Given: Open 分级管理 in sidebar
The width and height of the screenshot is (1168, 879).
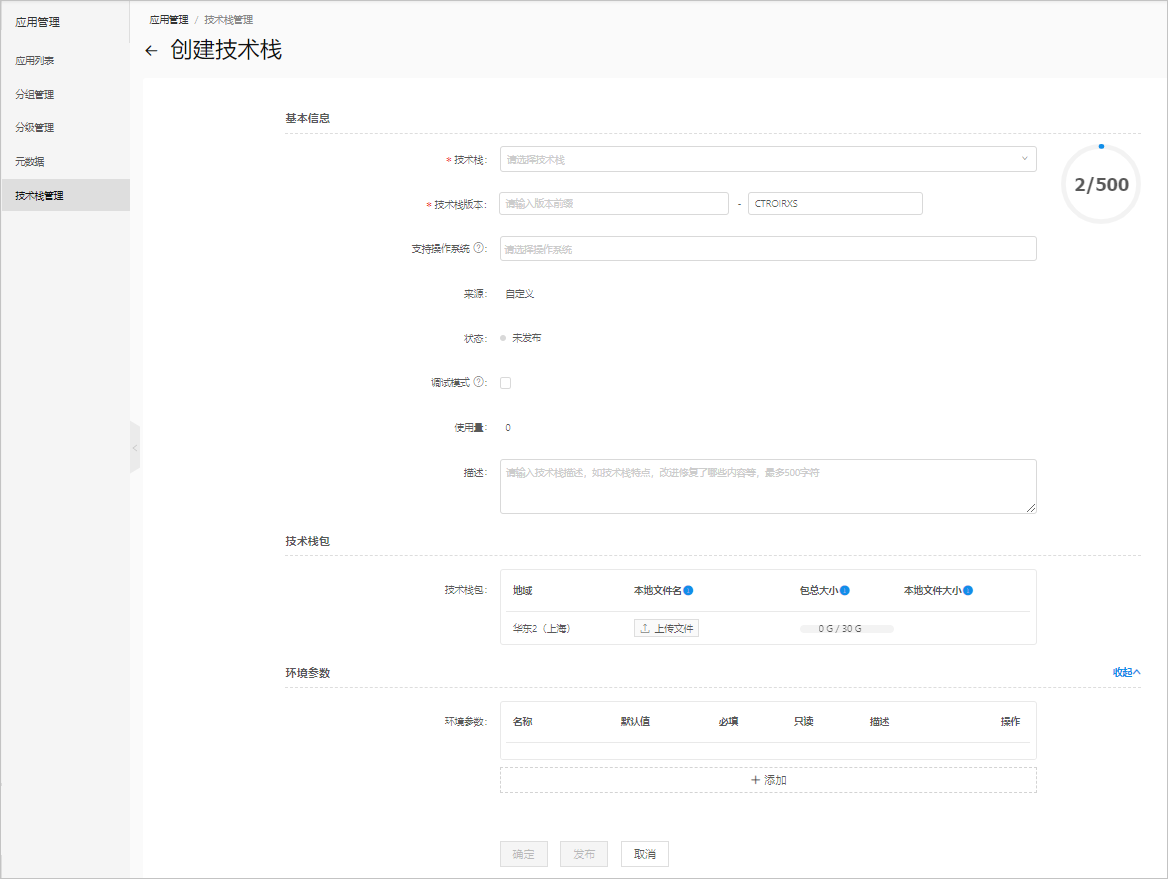Looking at the screenshot, I should 35,127.
